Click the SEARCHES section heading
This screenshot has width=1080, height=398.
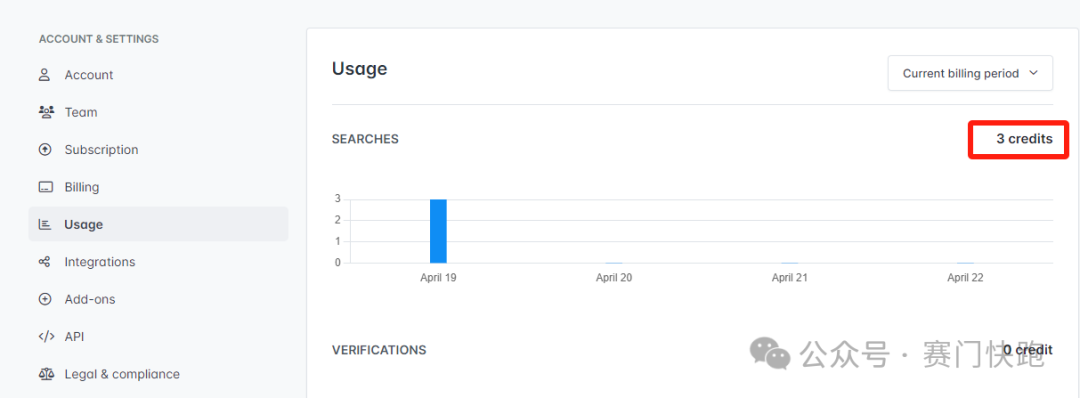click(x=365, y=139)
